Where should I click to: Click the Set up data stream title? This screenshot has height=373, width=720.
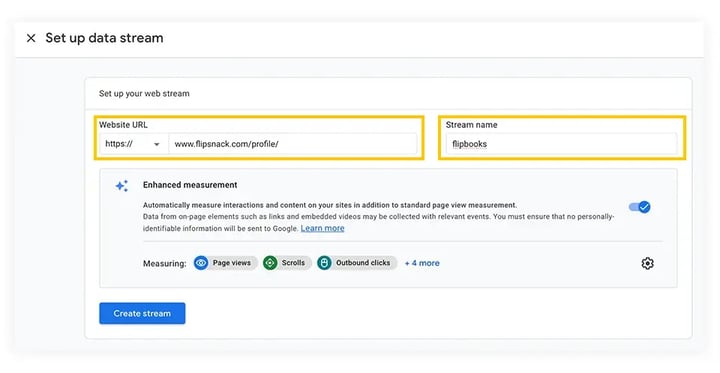click(x=104, y=38)
